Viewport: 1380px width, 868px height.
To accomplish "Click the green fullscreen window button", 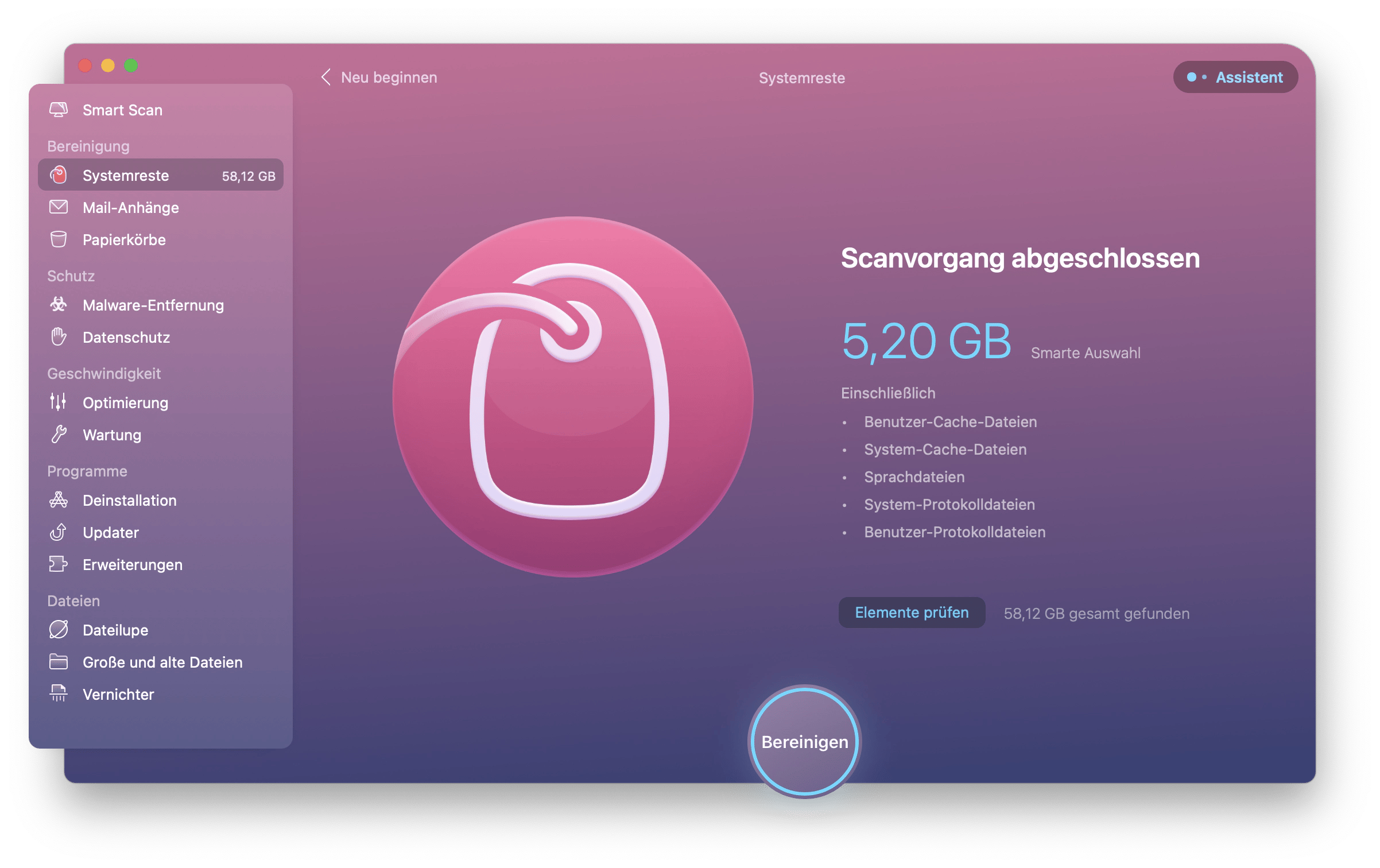I will 131,65.
